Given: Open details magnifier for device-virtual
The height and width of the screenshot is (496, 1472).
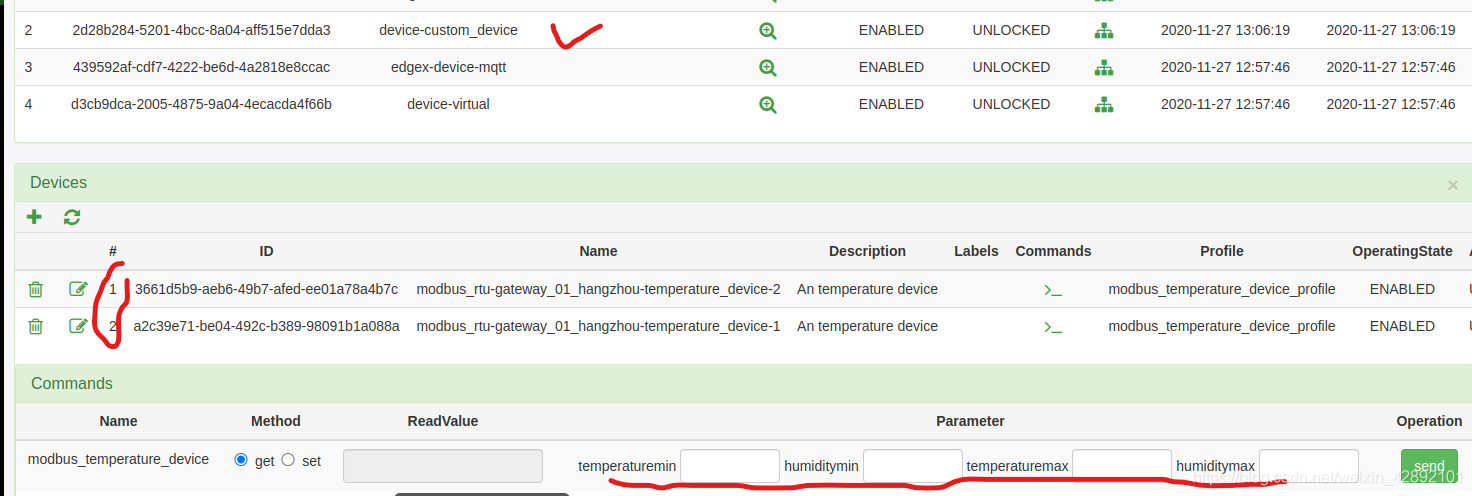Looking at the screenshot, I should pyautogui.click(x=767, y=104).
